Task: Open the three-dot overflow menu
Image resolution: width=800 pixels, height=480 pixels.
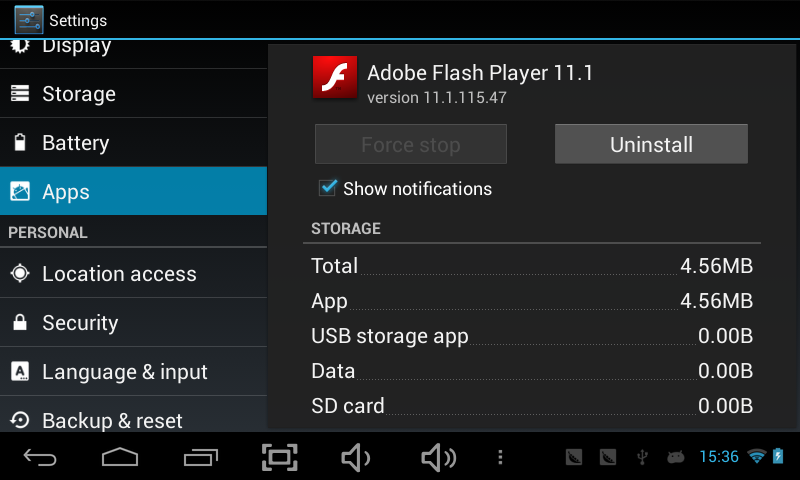Action: click(500, 457)
